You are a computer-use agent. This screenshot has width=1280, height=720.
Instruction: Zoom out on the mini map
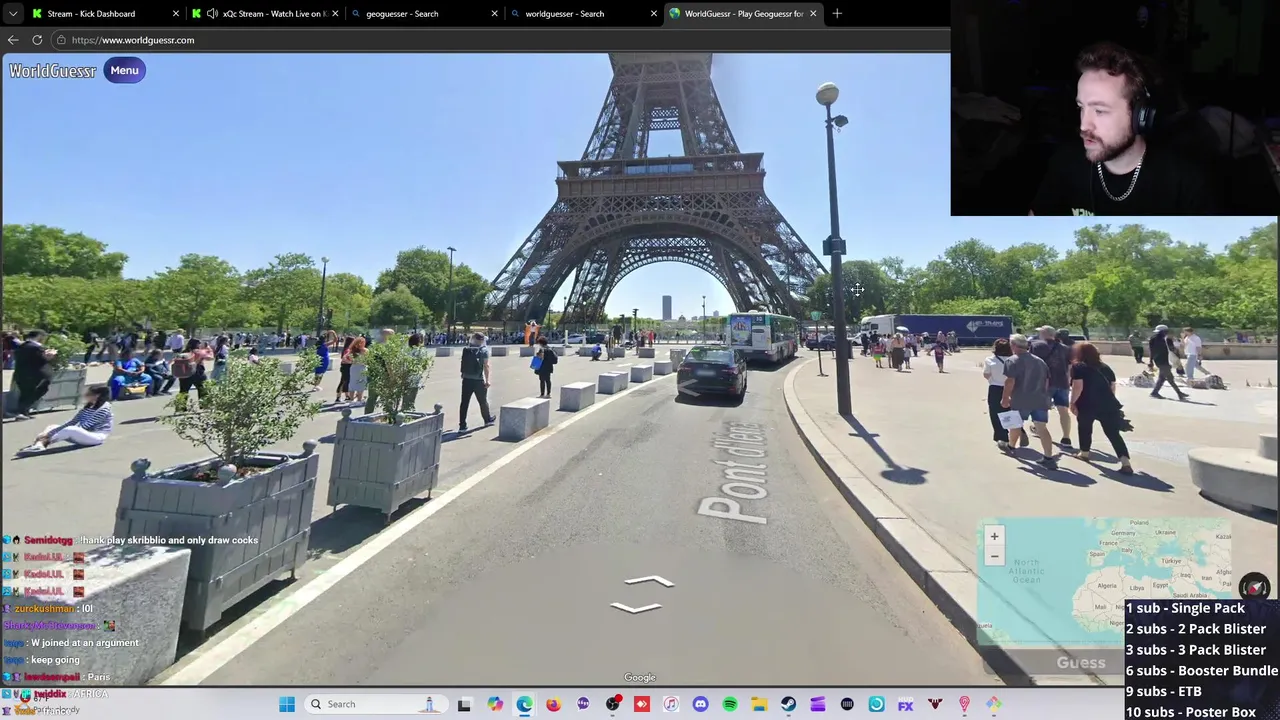[x=994, y=556]
